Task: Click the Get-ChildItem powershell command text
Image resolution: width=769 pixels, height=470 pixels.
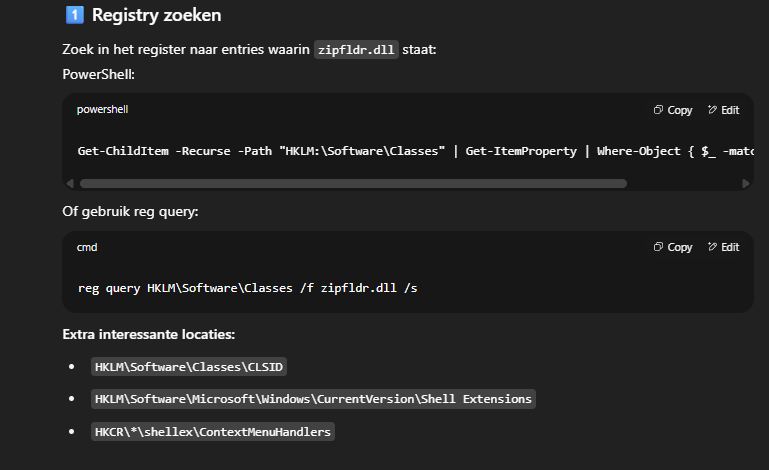Action: pyautogui.click(x=415, y=151)
